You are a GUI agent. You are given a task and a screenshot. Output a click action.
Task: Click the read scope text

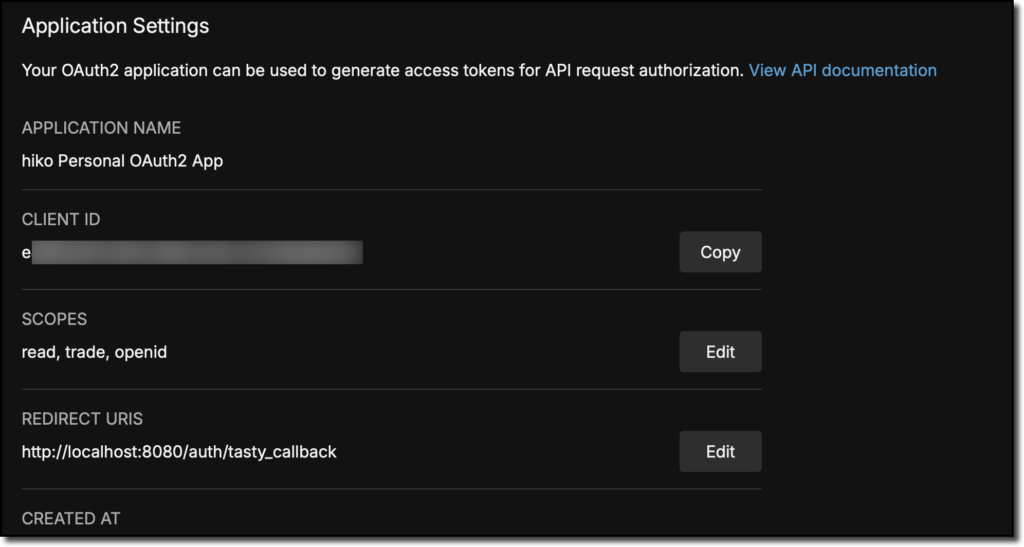click(38, 352)
